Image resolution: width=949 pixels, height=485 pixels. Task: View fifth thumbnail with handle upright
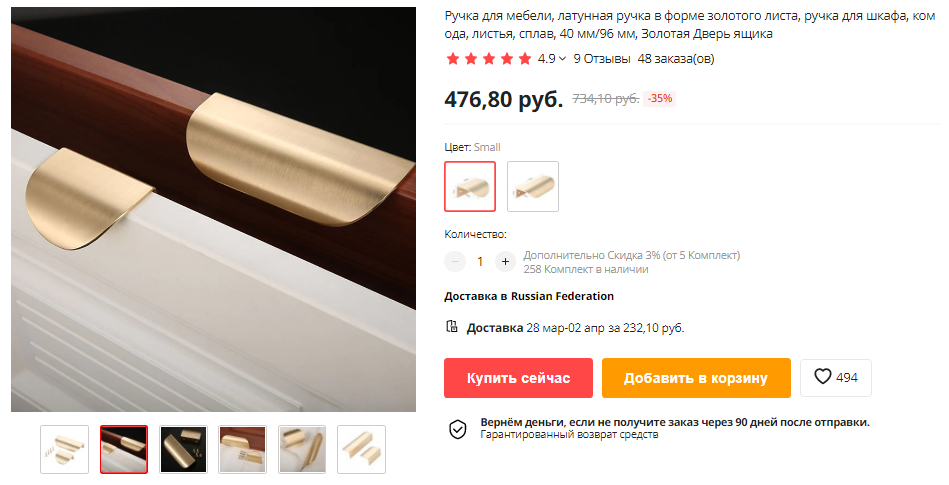[302, 449]
